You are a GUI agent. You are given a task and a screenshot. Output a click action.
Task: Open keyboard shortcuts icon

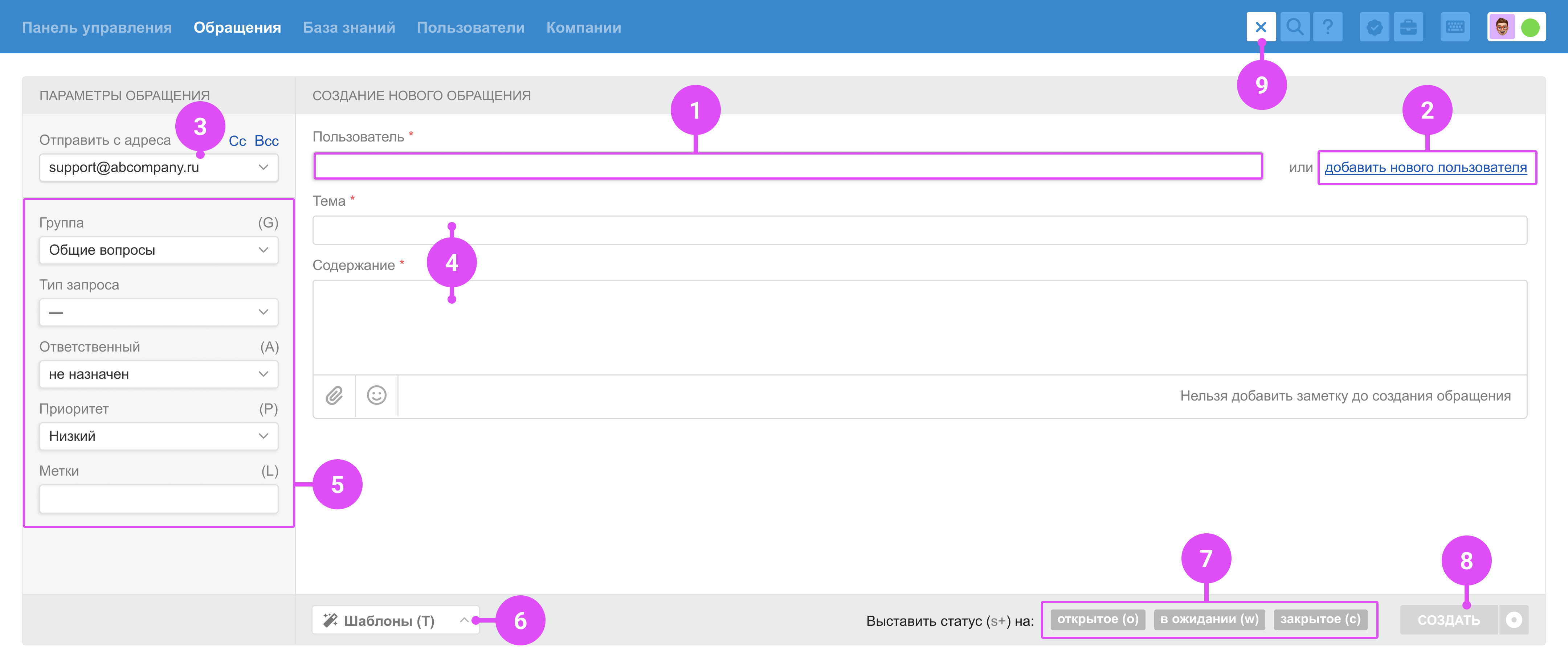[1455, 27]
